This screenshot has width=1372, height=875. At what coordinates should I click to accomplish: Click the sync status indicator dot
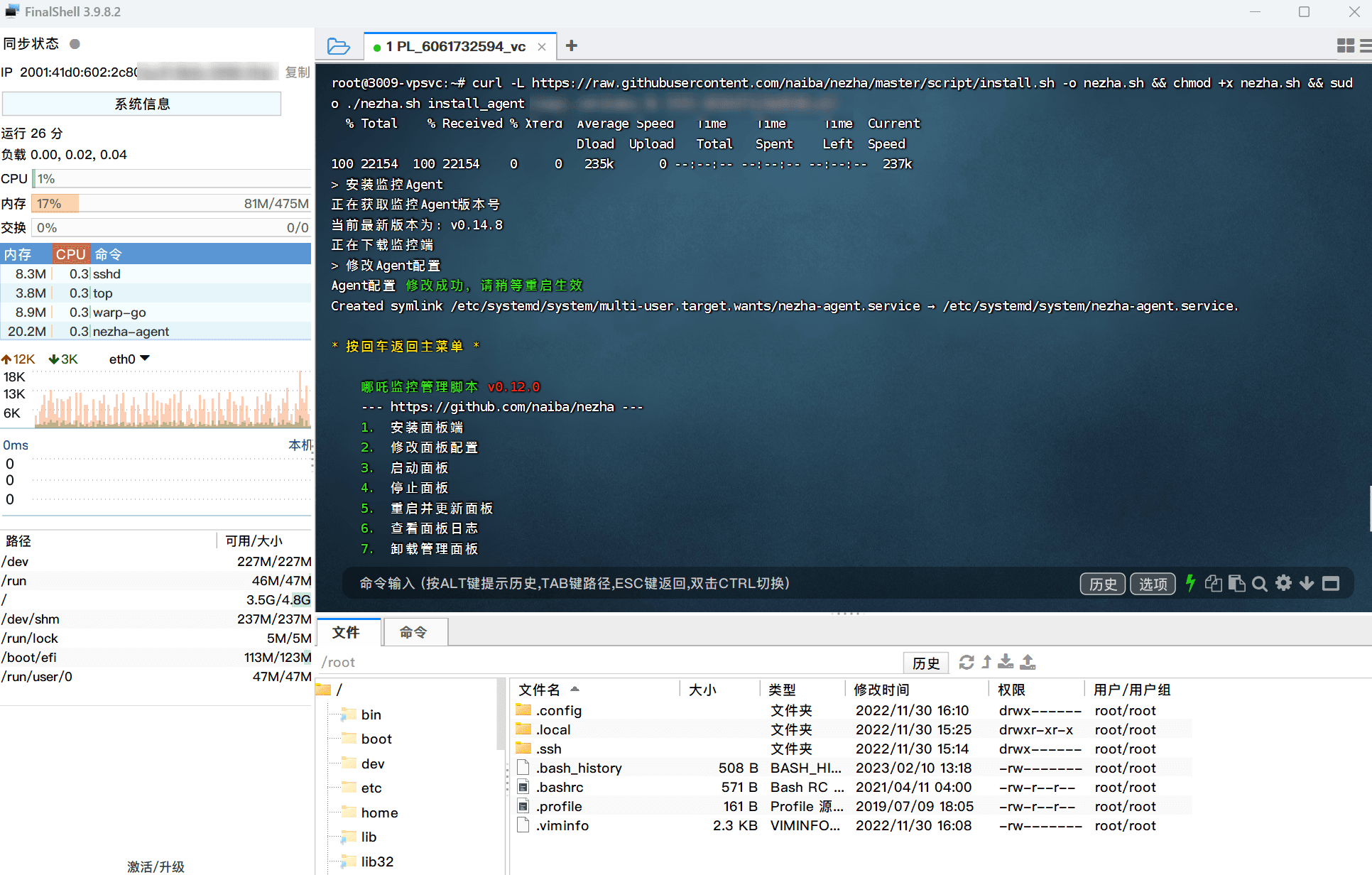tap(75, 44)
